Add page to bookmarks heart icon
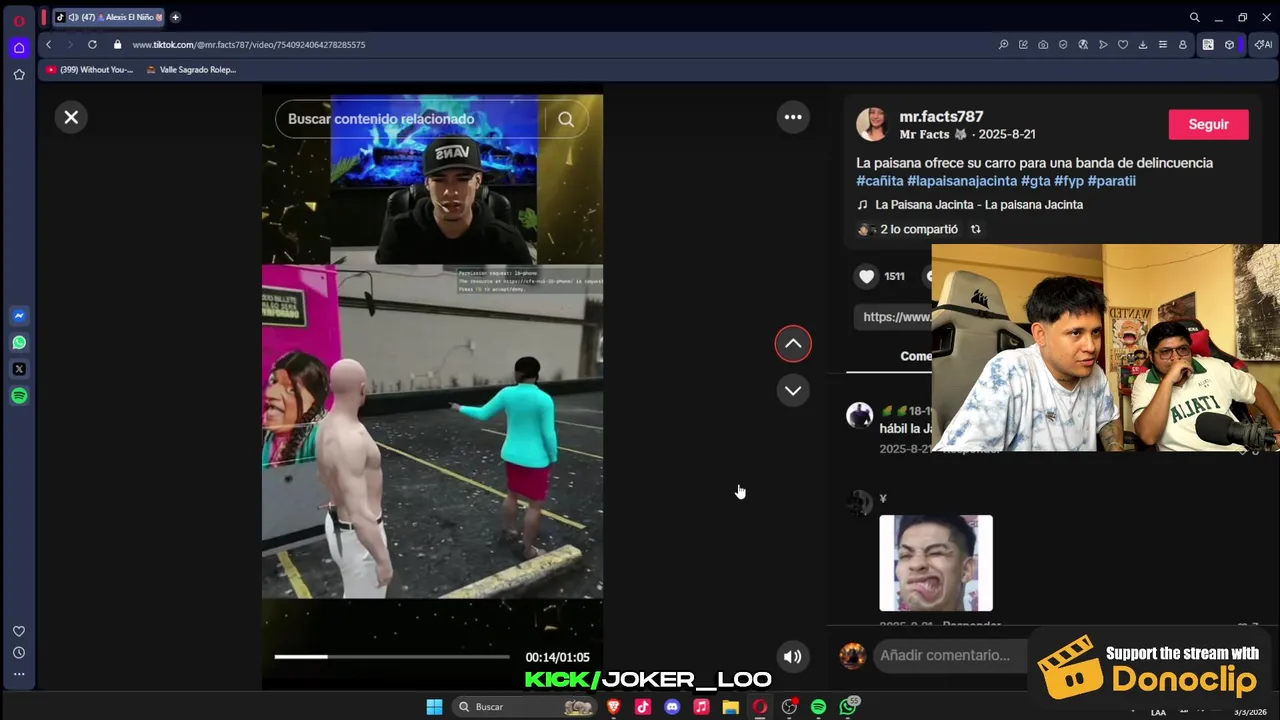 pyautogui.click(x=1123, y=45)
